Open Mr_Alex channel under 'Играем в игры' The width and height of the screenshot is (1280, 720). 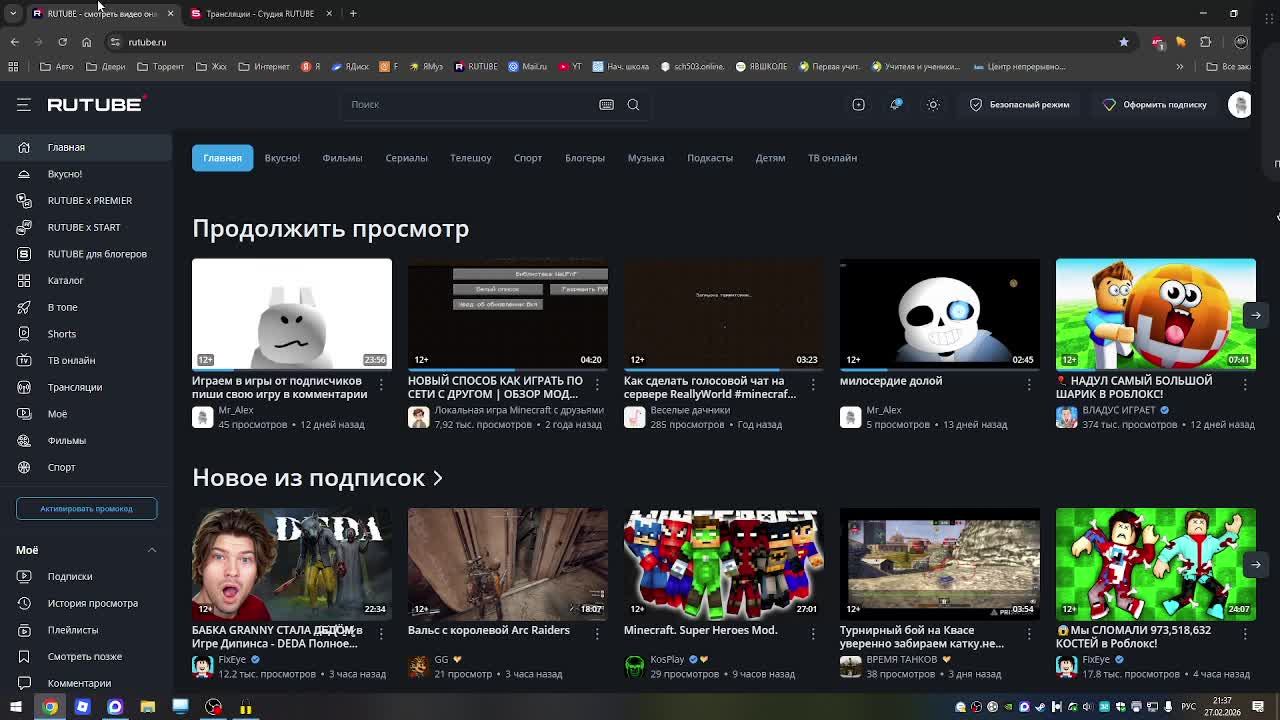pyautogui.click(x=236, y=410)
